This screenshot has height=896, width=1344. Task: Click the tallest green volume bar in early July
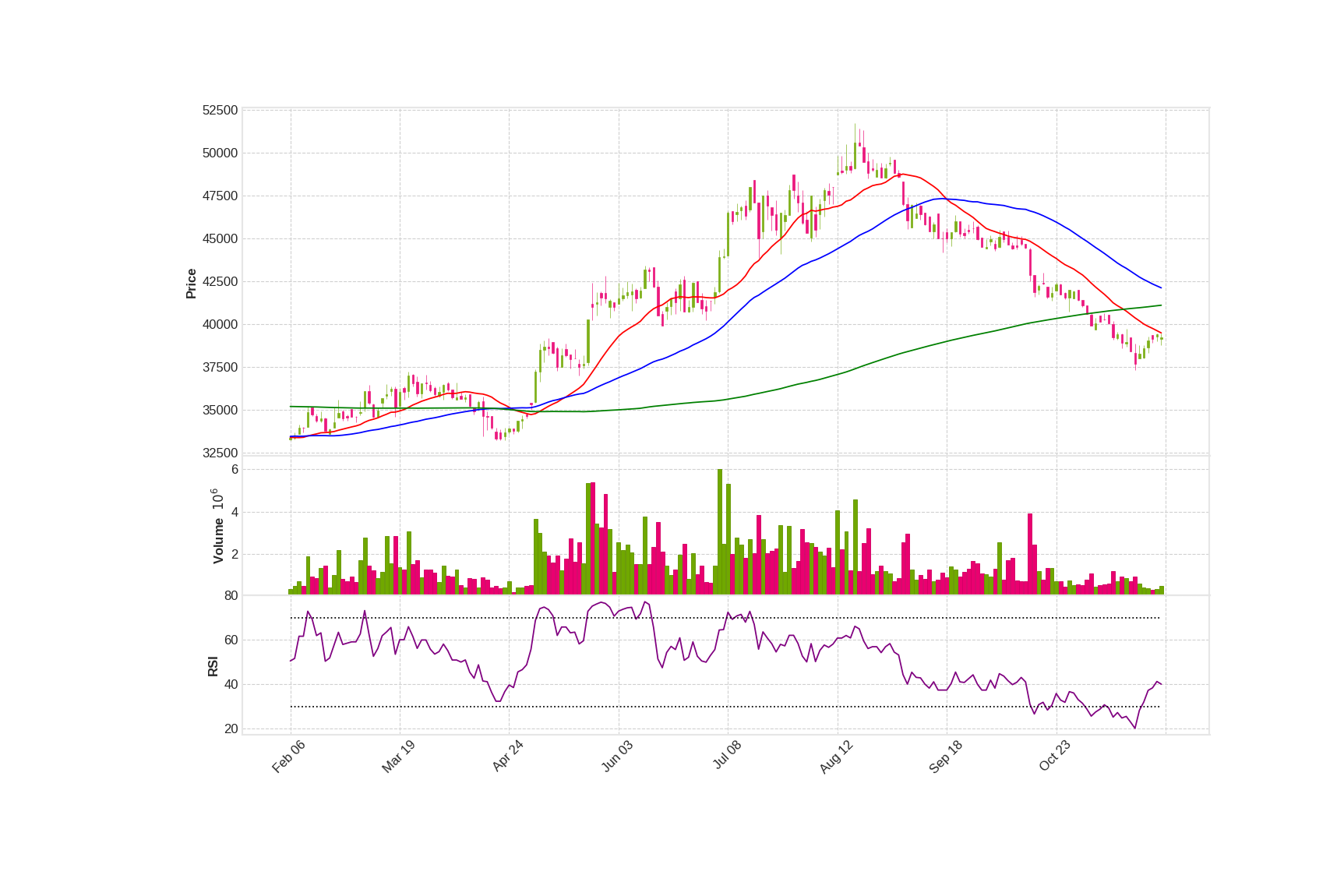click(720, 532)
